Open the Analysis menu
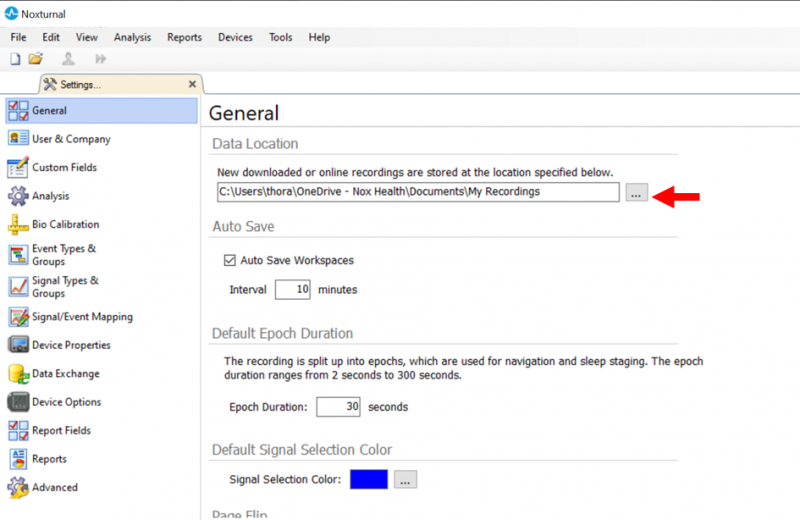 tap(132, 37)
